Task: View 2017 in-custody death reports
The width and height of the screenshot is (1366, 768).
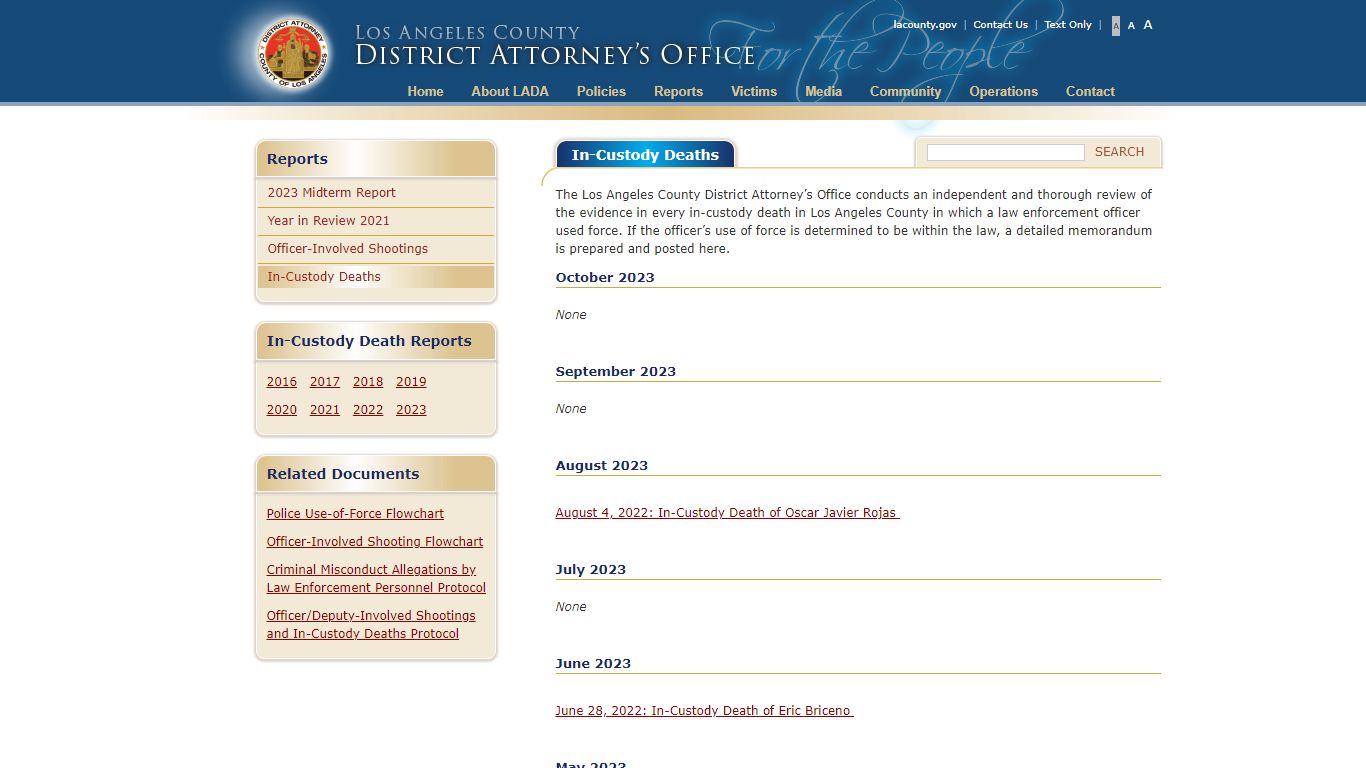Action: tap(325, 382)
